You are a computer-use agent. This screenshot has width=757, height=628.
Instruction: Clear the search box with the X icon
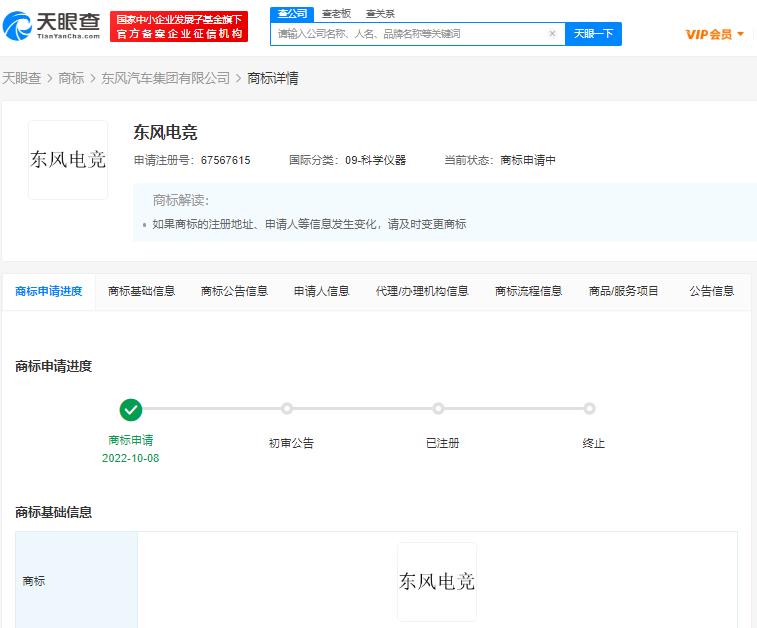click(x=552, y=34)
